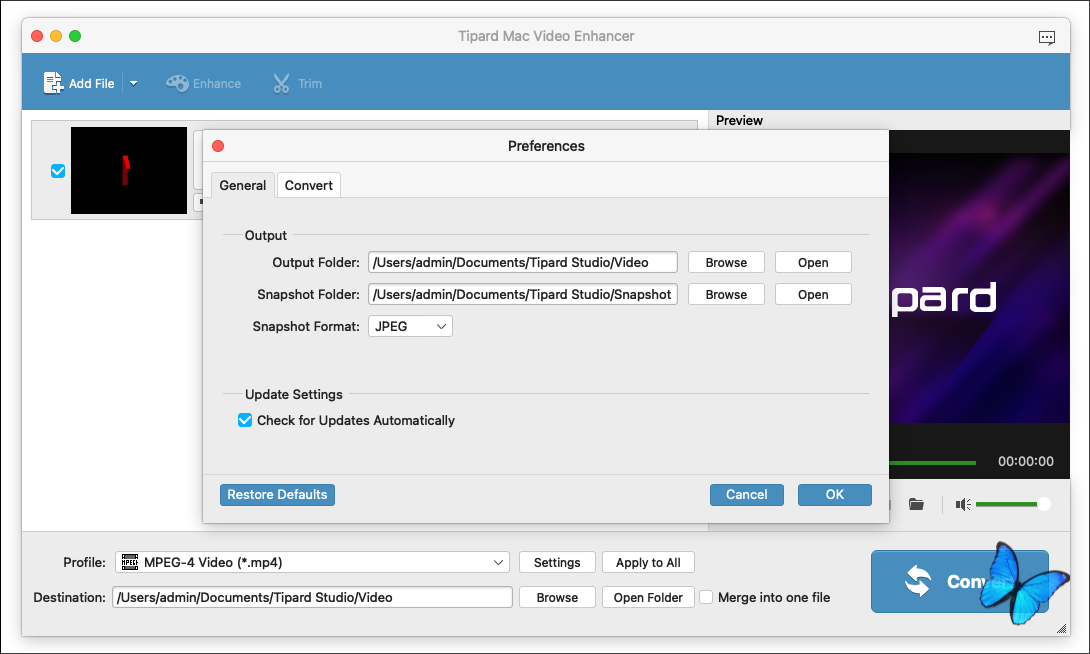Browse for the Snapshot Folder
The width and height of the screenshot is (1090, 654).
(x=726, y=294)
